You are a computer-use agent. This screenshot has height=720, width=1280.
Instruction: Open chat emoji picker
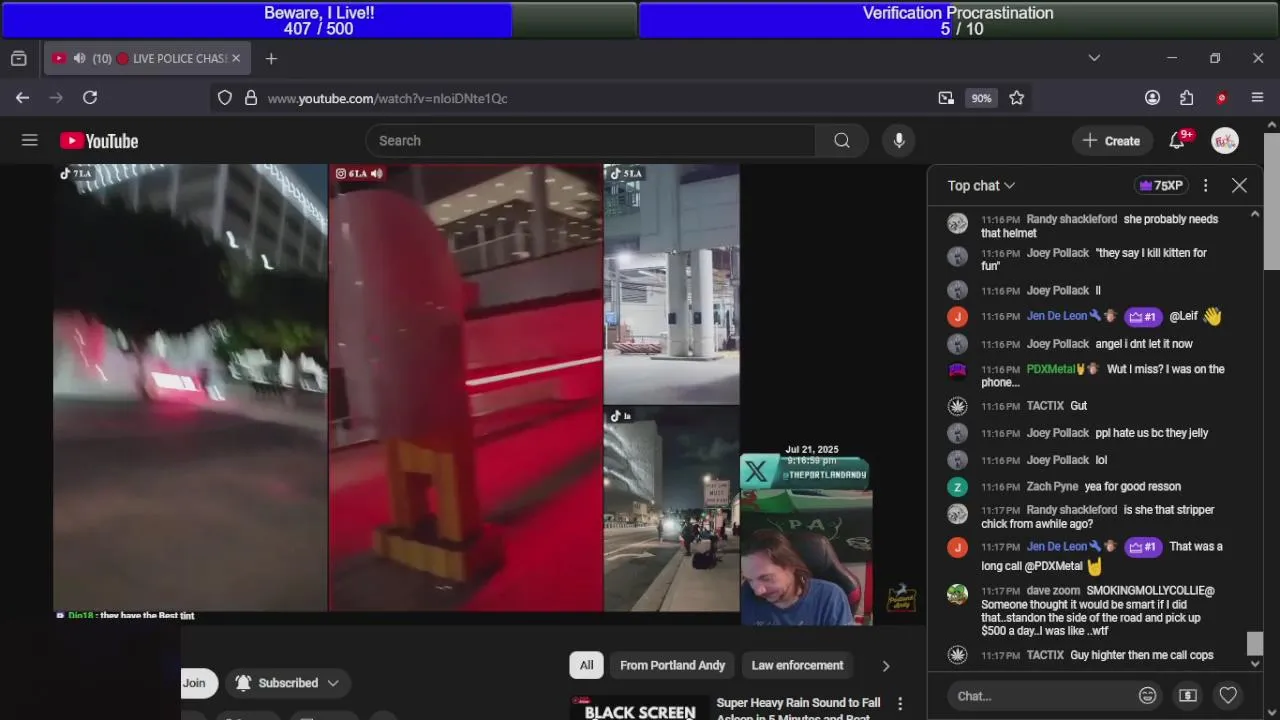[x=1148, y=696]
